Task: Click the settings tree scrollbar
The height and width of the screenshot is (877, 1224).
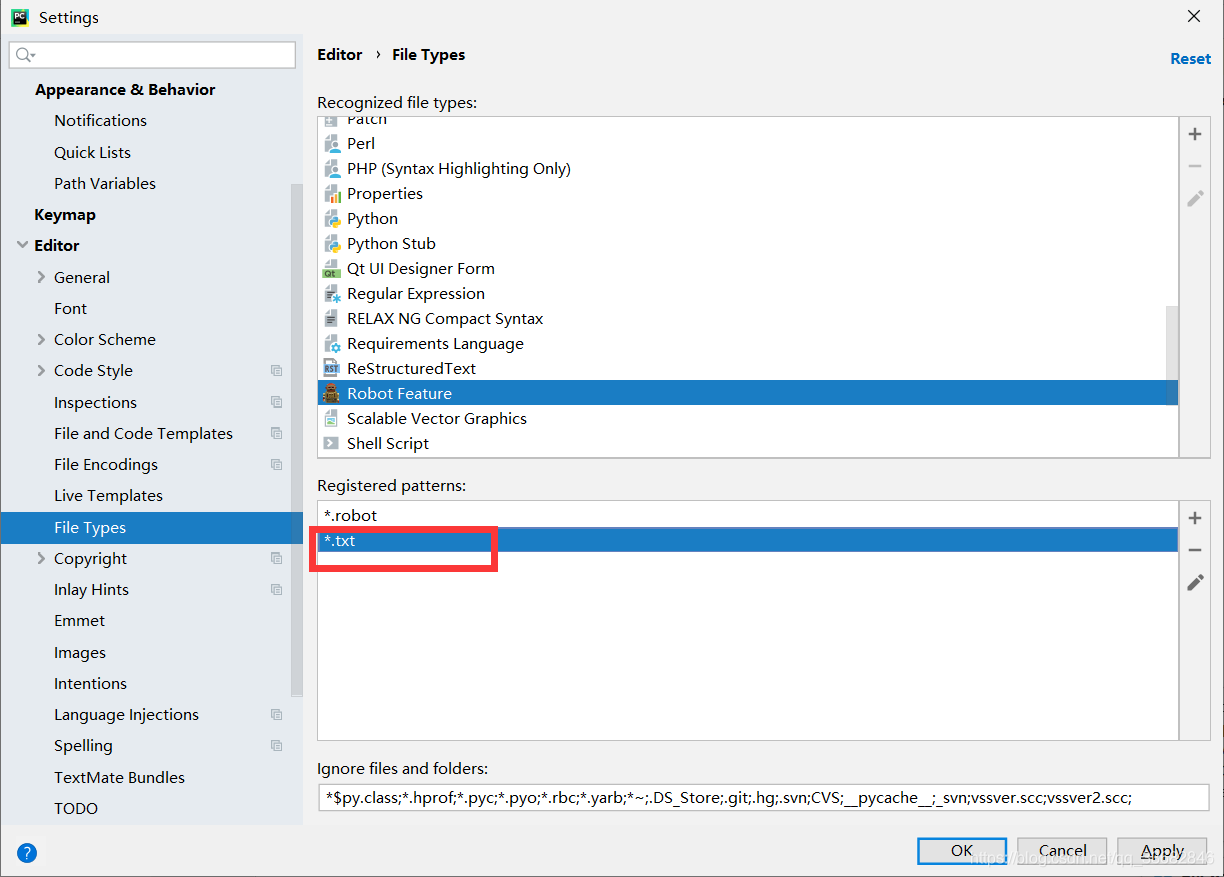Action: coord(296,440)
